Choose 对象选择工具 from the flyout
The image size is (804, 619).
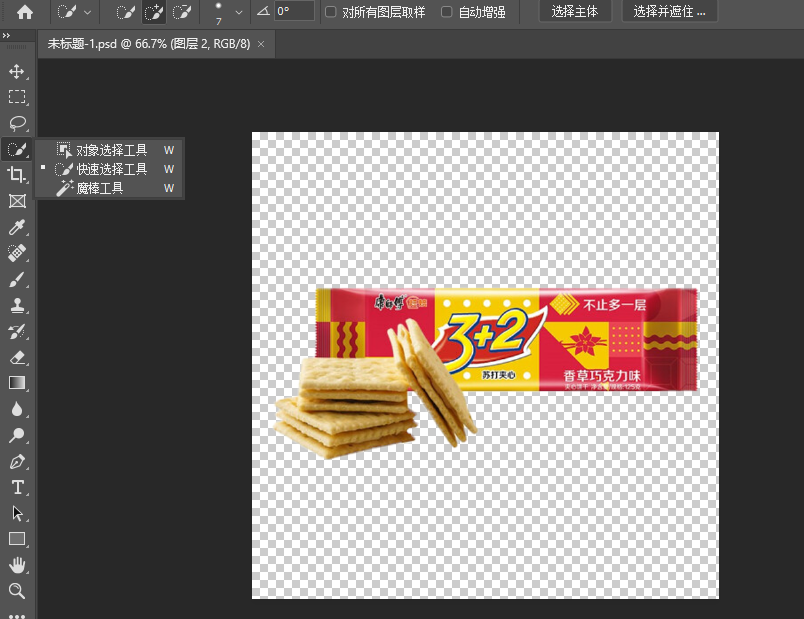(x=109, y=150)
